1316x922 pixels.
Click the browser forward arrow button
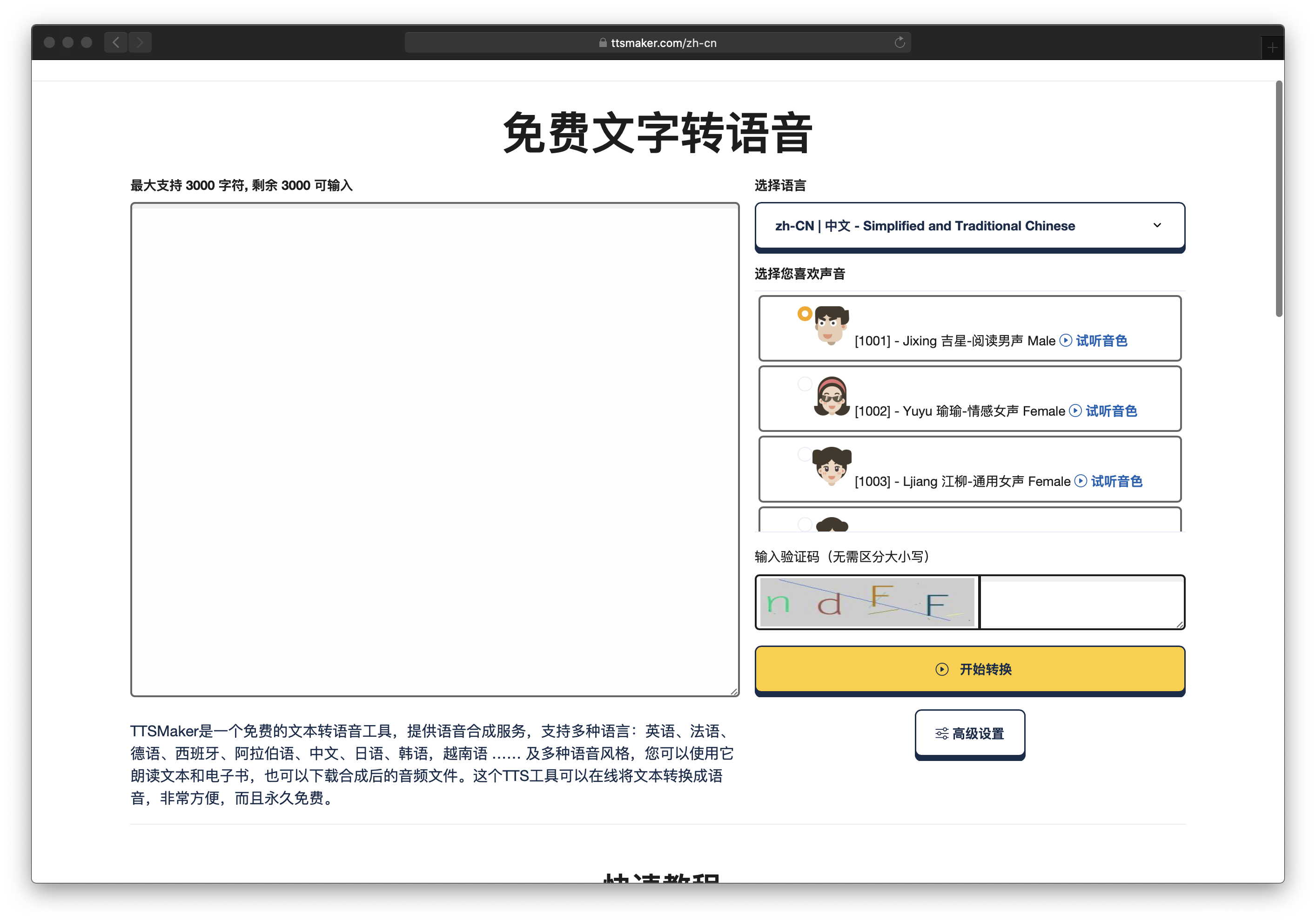(140, 42)
